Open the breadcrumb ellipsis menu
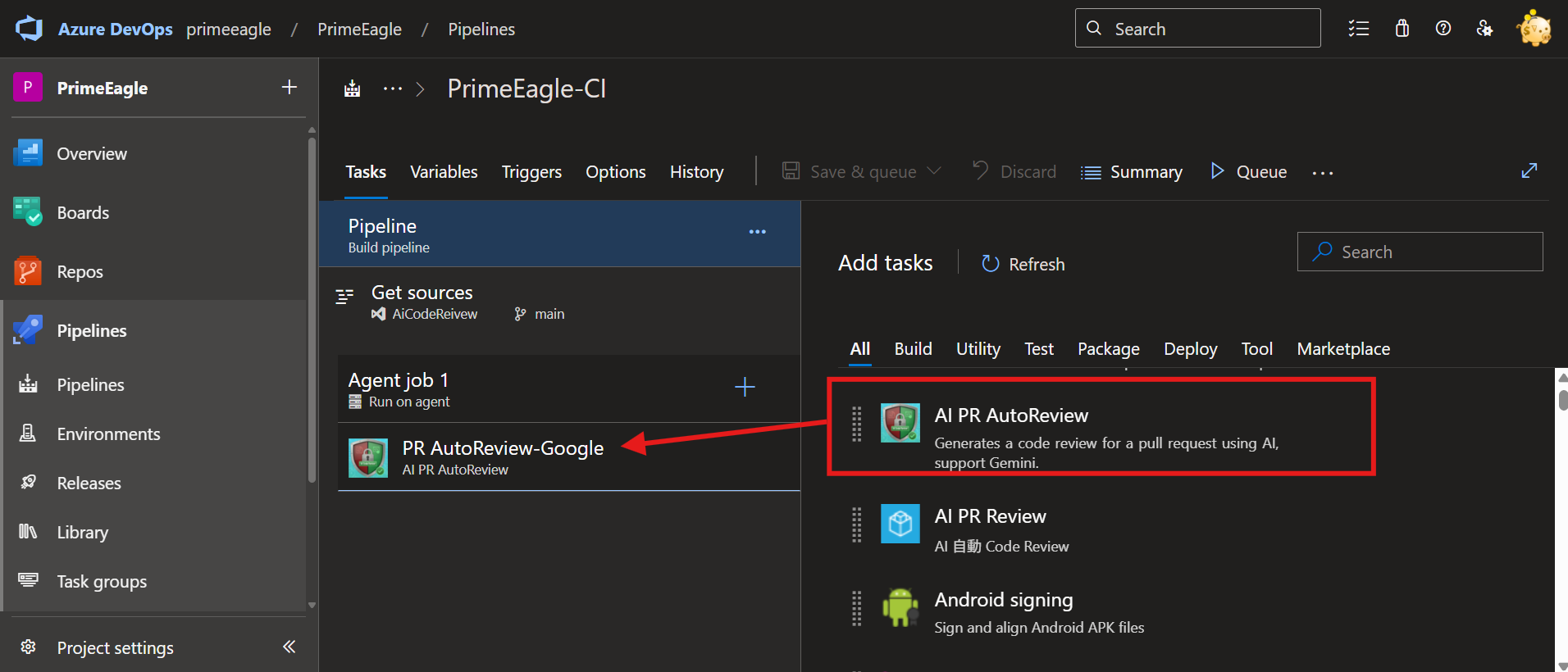1568x672 pixels. point(393,89)
